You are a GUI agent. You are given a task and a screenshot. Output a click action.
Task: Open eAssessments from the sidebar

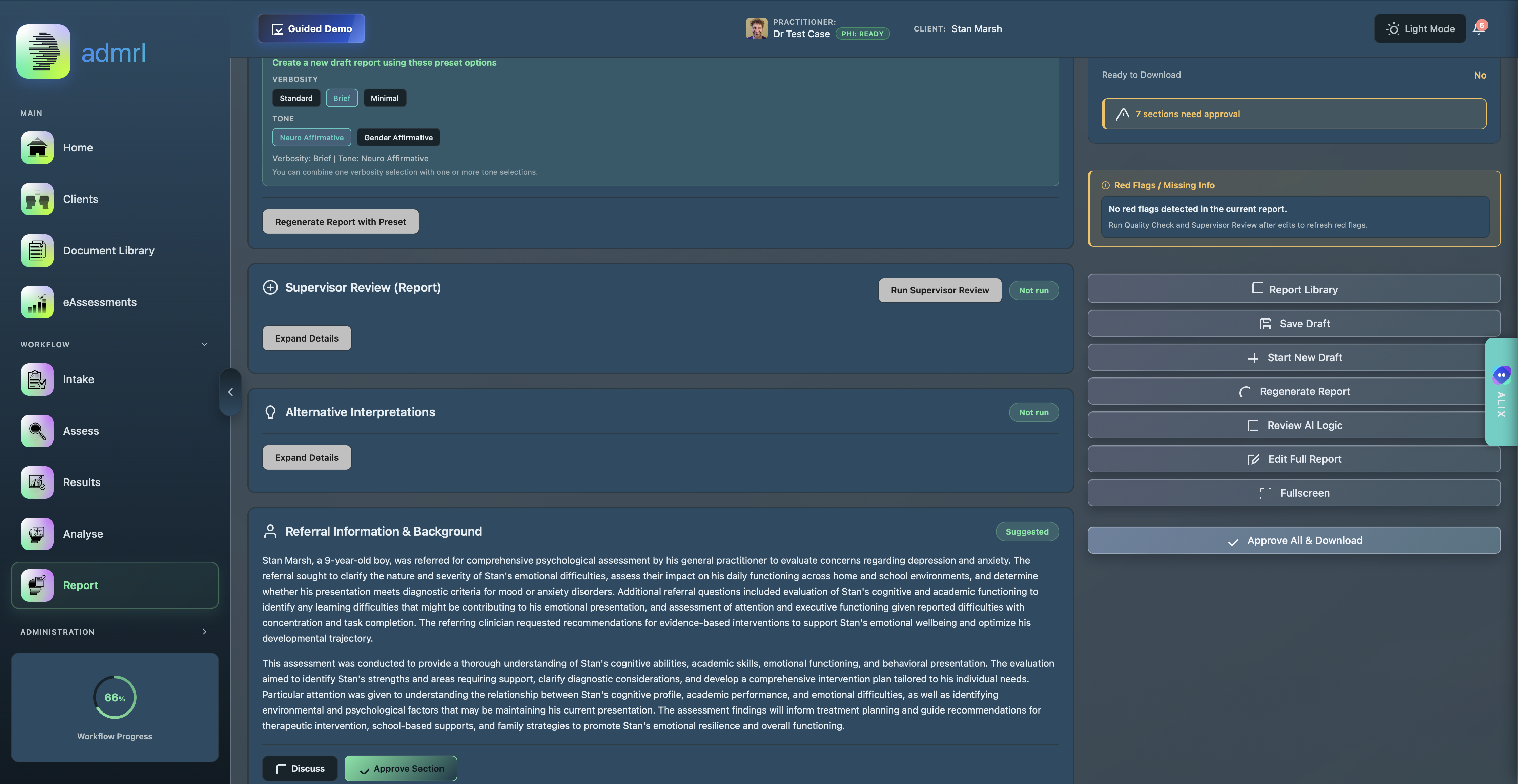click(99, 302)
